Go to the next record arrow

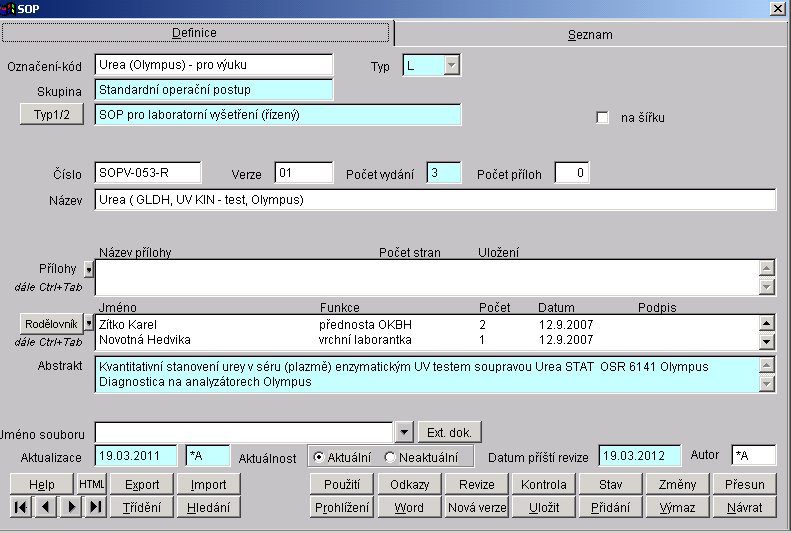[70, 507]
